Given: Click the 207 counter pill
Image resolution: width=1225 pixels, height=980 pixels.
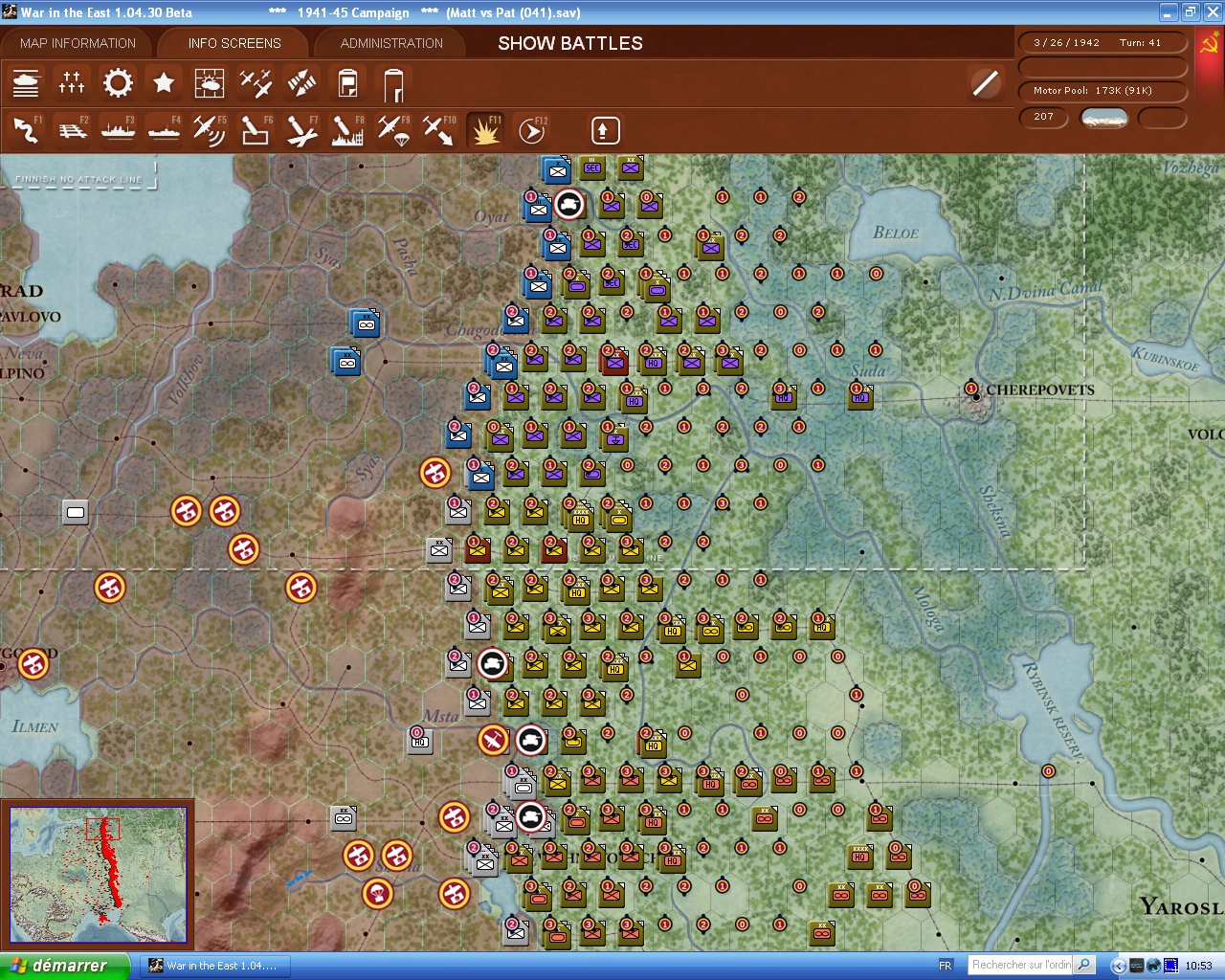Looking at the screenshot, I should (1045, 117).
